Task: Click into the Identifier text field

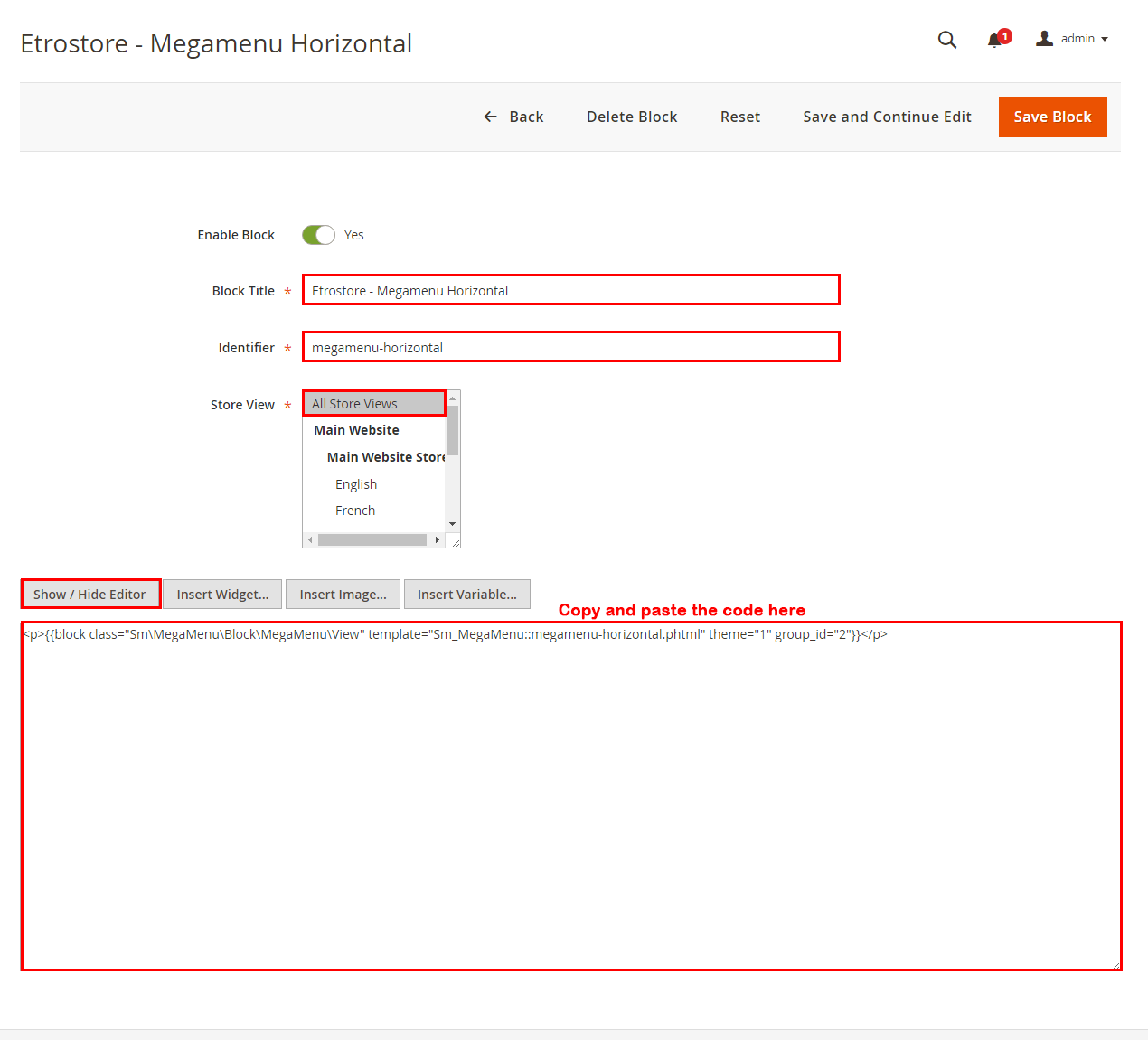Action: coord(570,347)
